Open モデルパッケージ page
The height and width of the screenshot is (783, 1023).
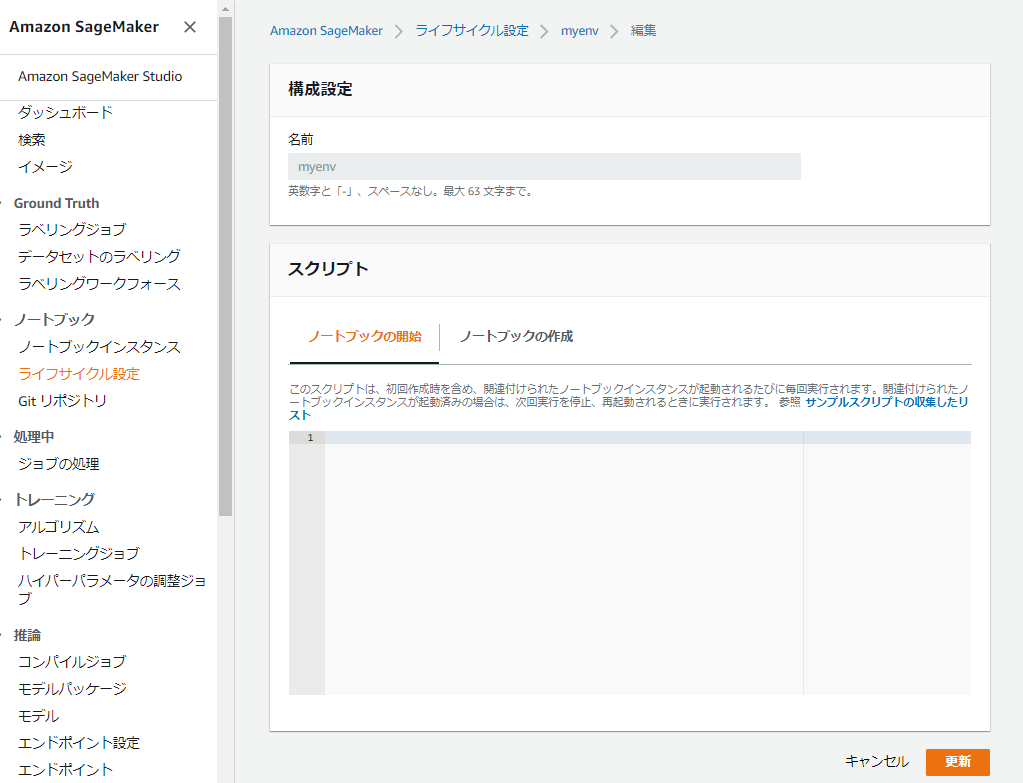coord(72,688)
